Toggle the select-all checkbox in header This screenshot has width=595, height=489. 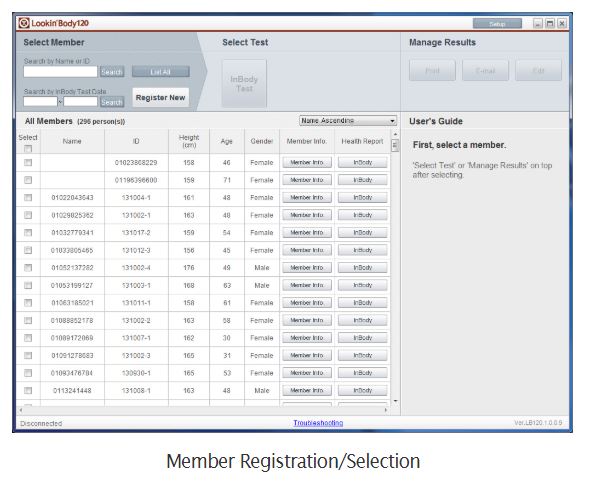[x=28, y=149]
